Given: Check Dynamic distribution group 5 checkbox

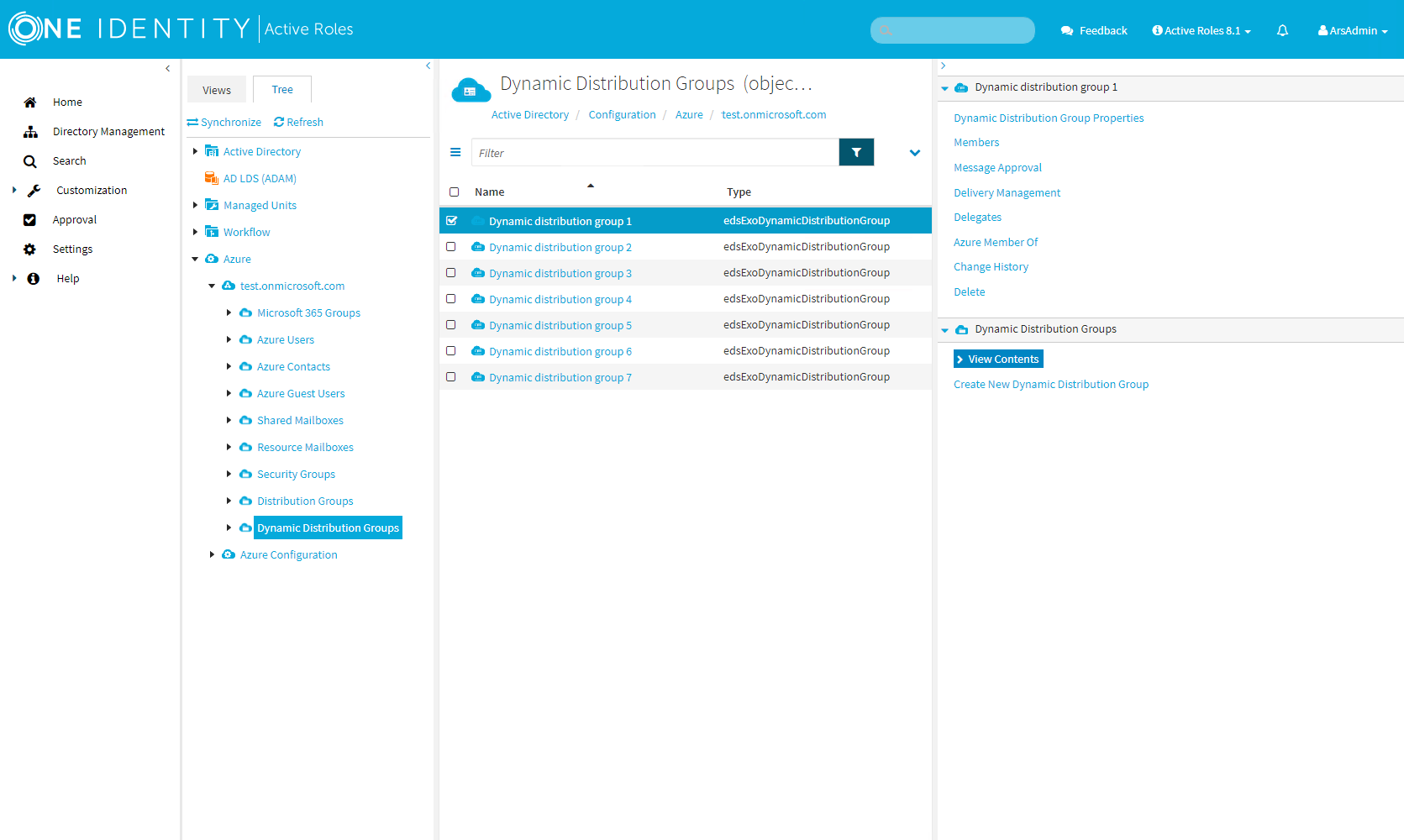Looking at the screenshot, I should 451,325.
